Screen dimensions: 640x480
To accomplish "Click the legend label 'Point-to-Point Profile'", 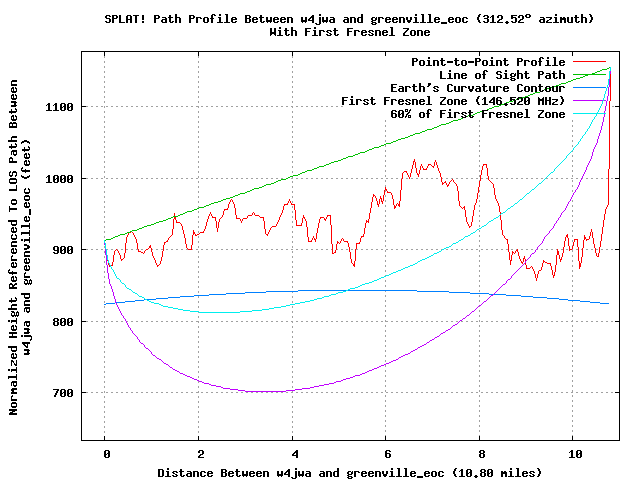I will [488, 62].
